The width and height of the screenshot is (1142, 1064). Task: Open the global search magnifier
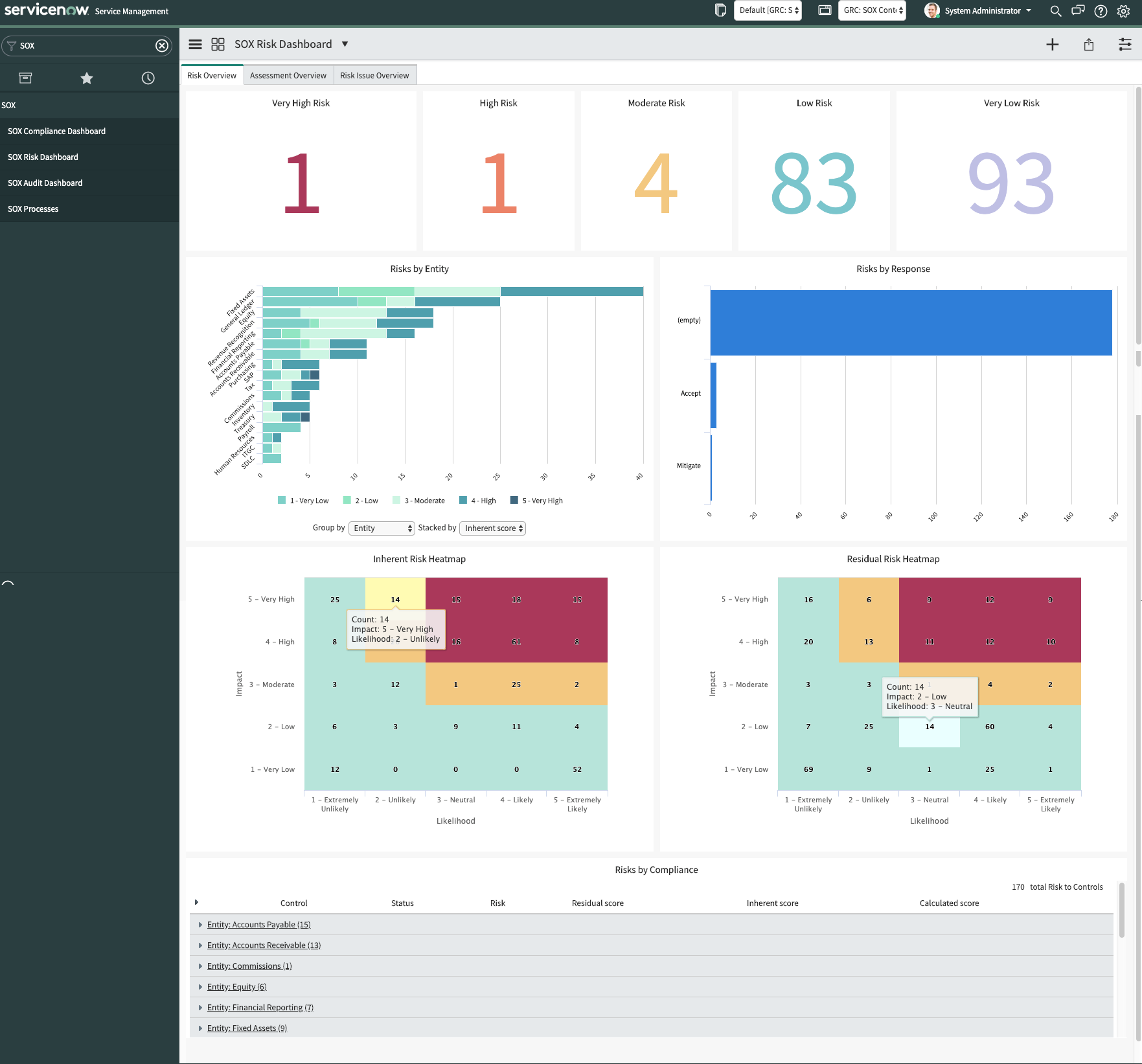(x=1056, y=11)
